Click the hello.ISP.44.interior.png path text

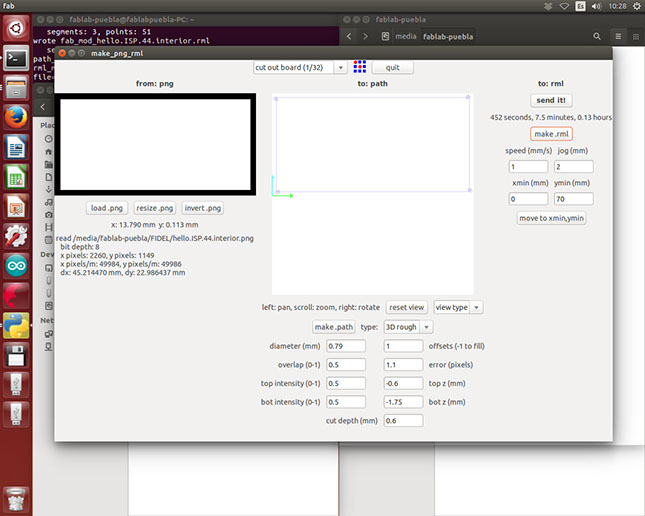(155, 238)
